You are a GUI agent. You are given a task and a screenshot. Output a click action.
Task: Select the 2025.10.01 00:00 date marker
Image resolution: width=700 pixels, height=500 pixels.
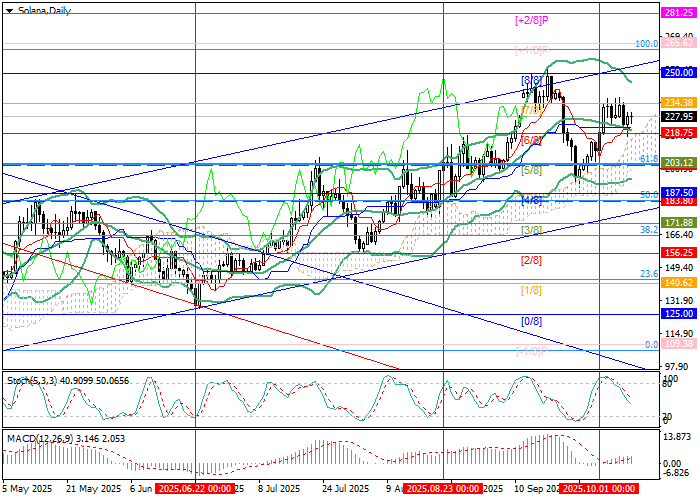pos(599,488)
